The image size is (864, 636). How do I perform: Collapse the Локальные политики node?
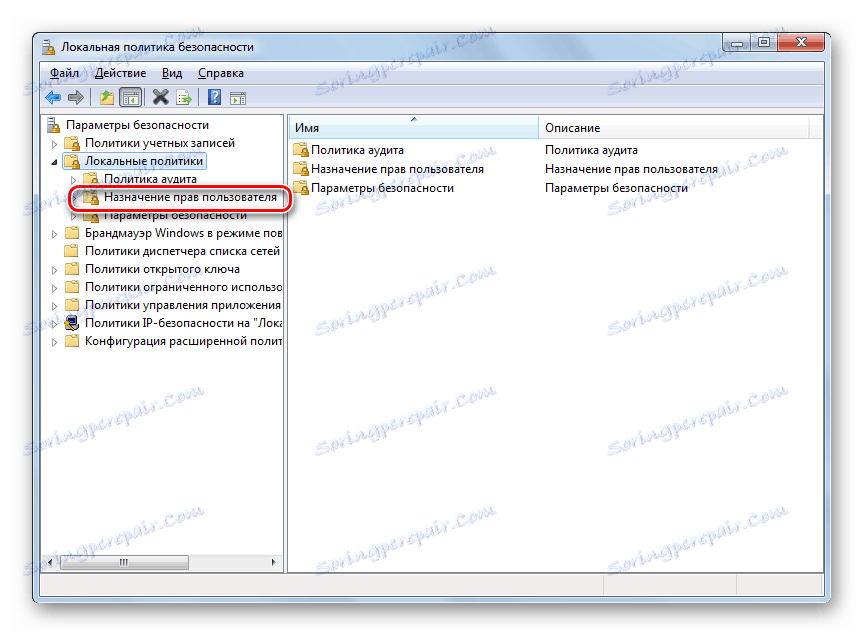pos(54,162)
